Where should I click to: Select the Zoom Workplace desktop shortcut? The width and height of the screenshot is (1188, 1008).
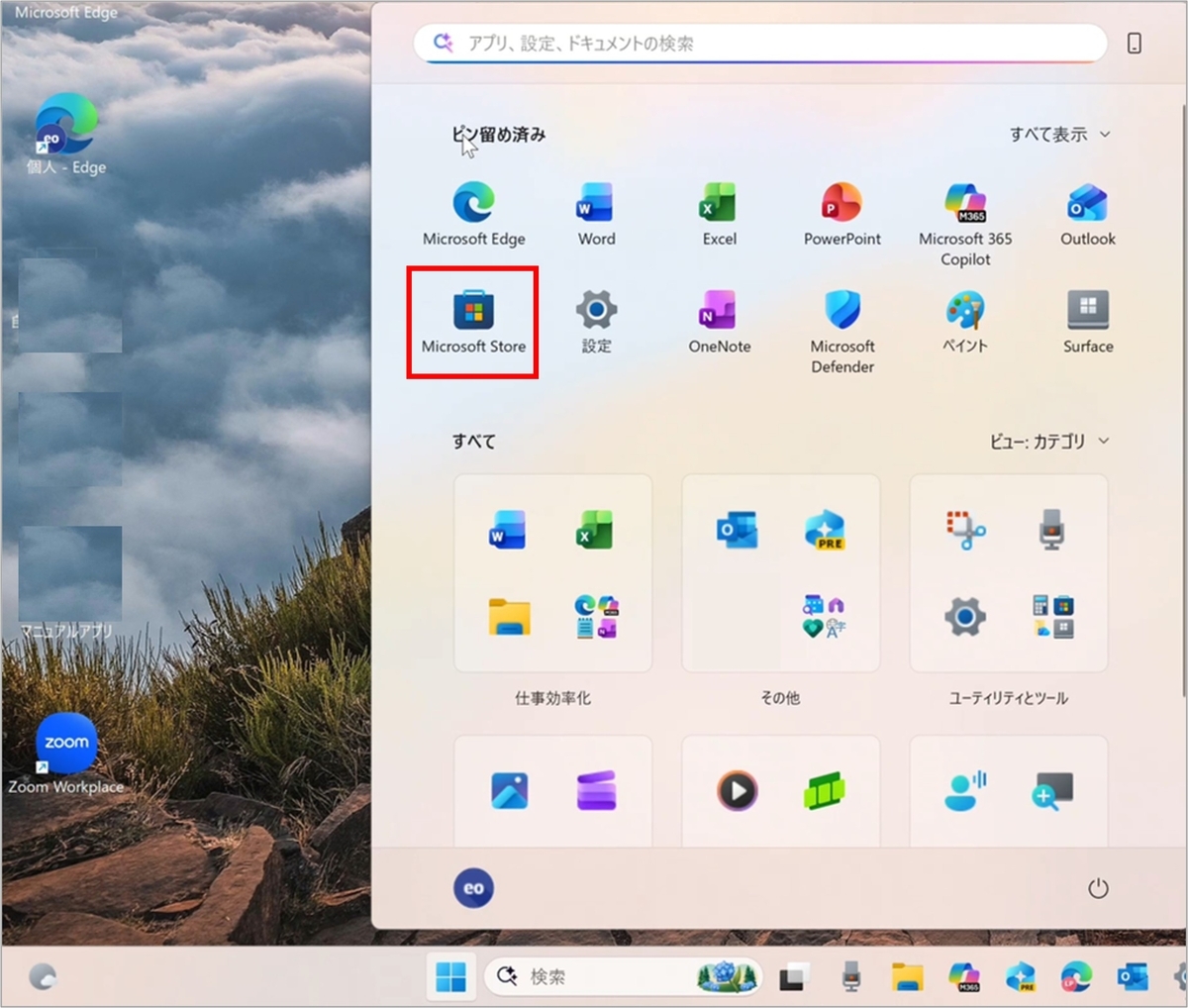pos(66,755)
